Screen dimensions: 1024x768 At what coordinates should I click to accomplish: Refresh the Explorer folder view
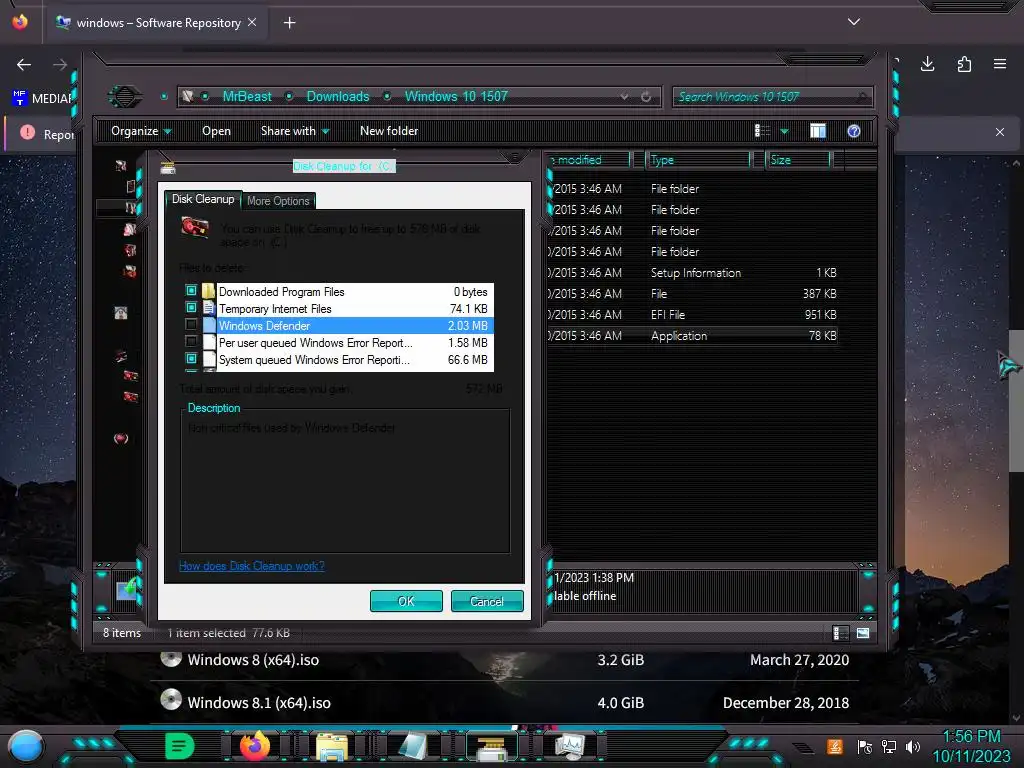pyautogui.click(x=646, y=97)
